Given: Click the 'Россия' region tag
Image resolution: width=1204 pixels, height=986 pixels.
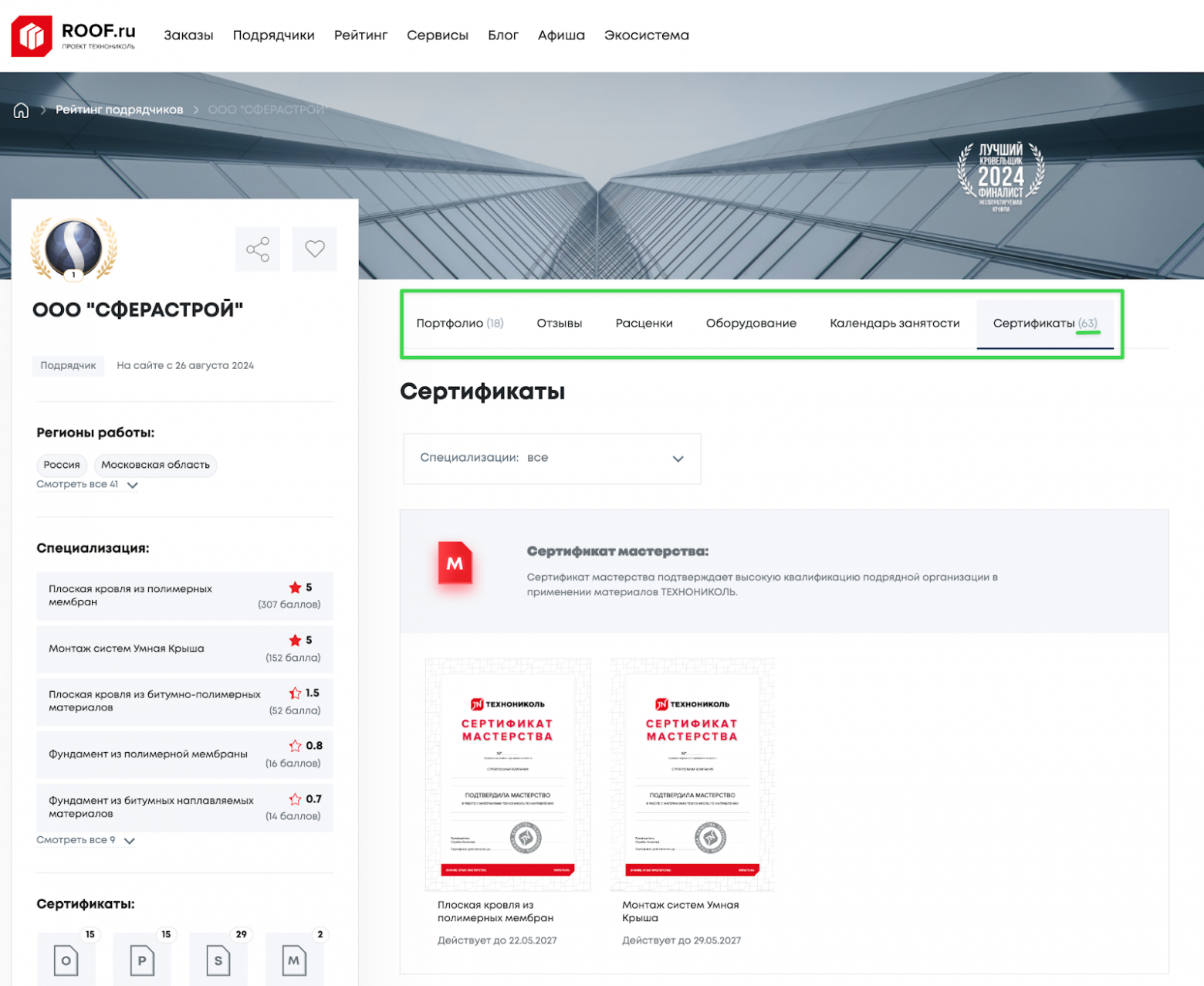Looking at the screenshot, I should [x=62, y=465].
